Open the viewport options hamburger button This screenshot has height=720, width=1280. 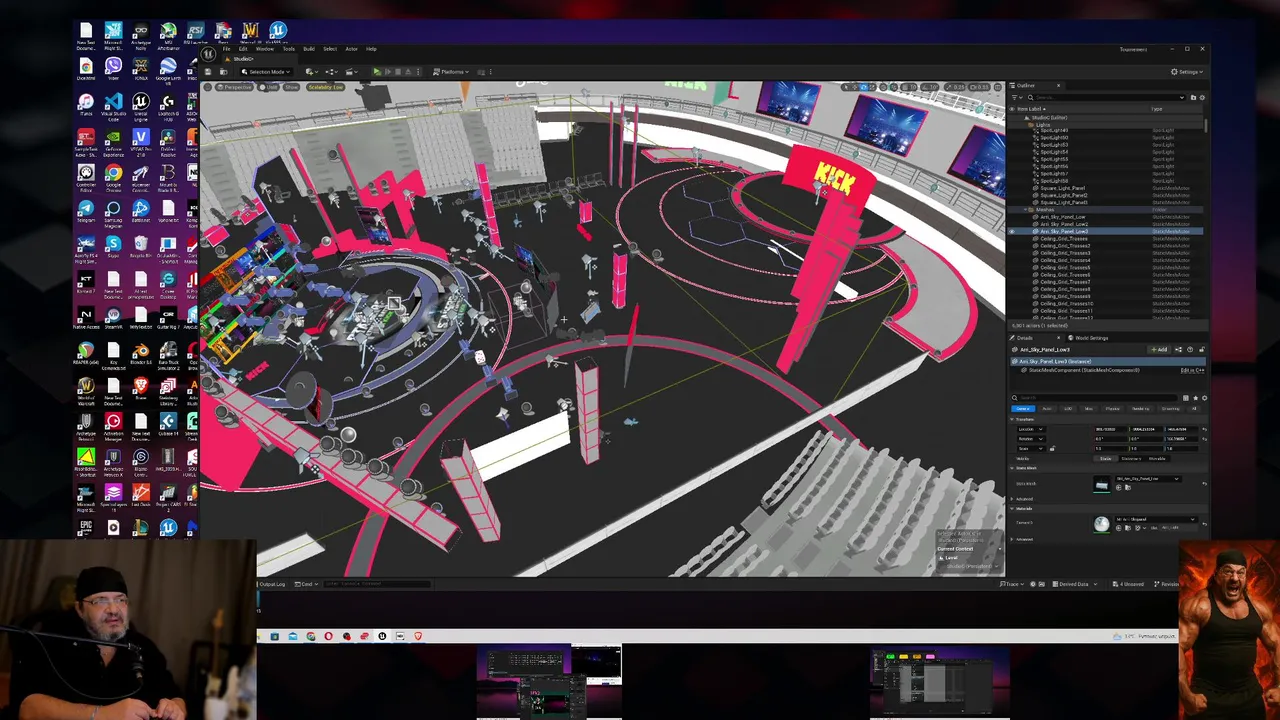(207, 87)
